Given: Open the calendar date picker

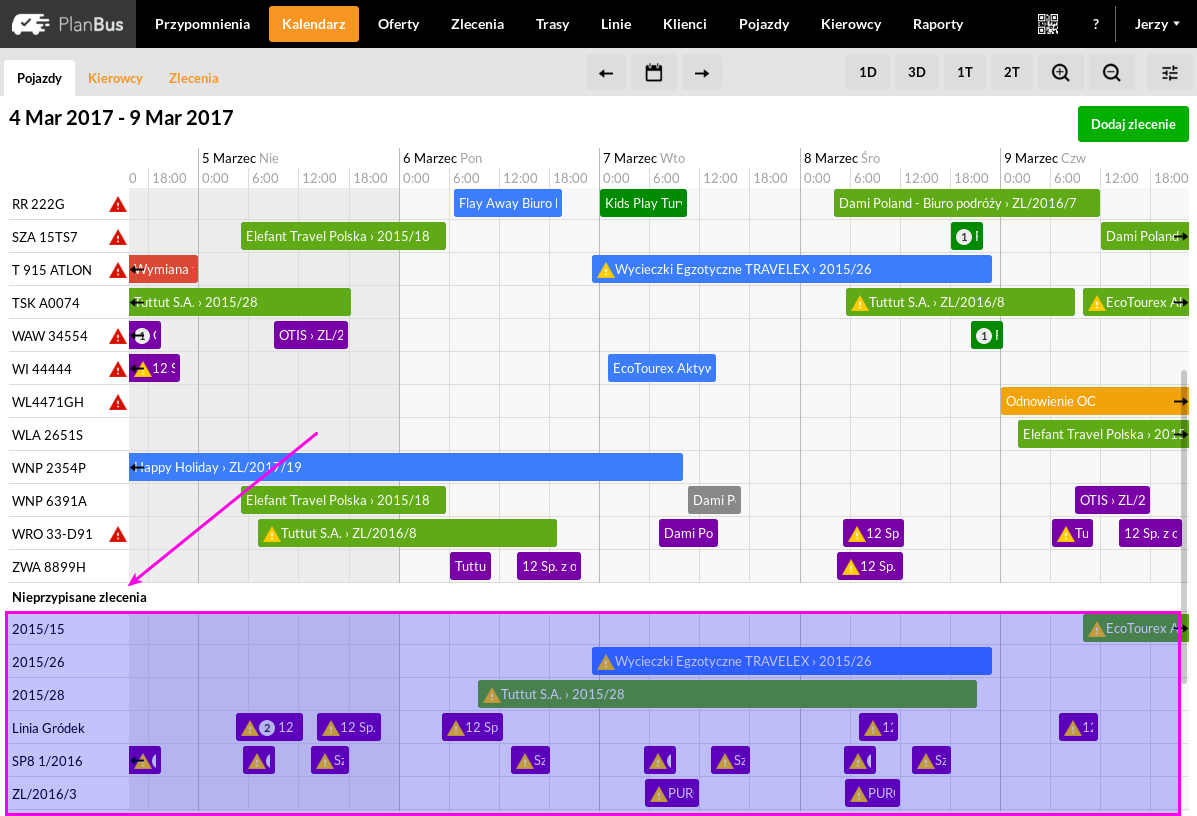Looking at the screenshot, I should (653, 73).
